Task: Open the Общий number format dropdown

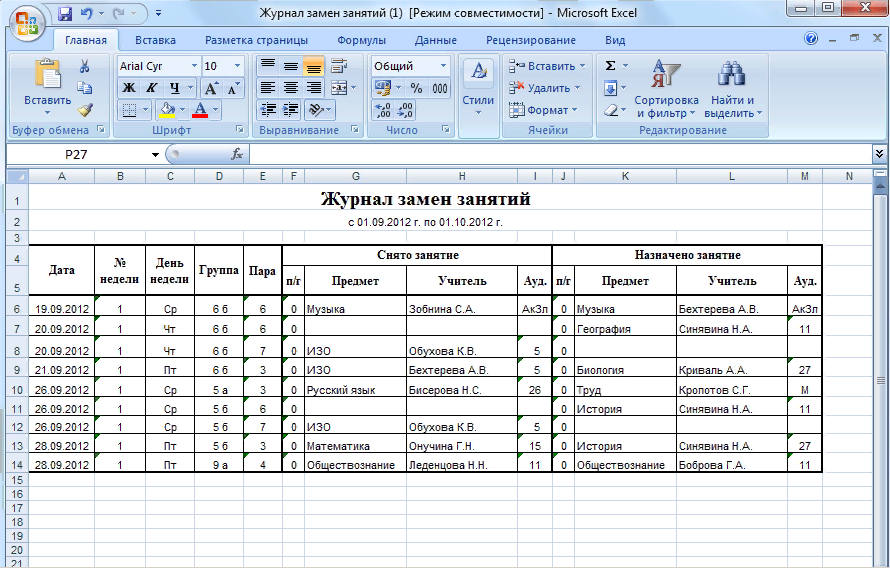Action: point(443,66)
